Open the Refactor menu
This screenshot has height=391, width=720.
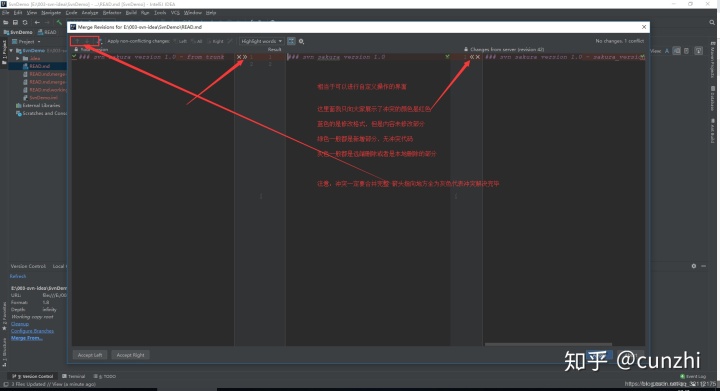(x=112, y=13)
